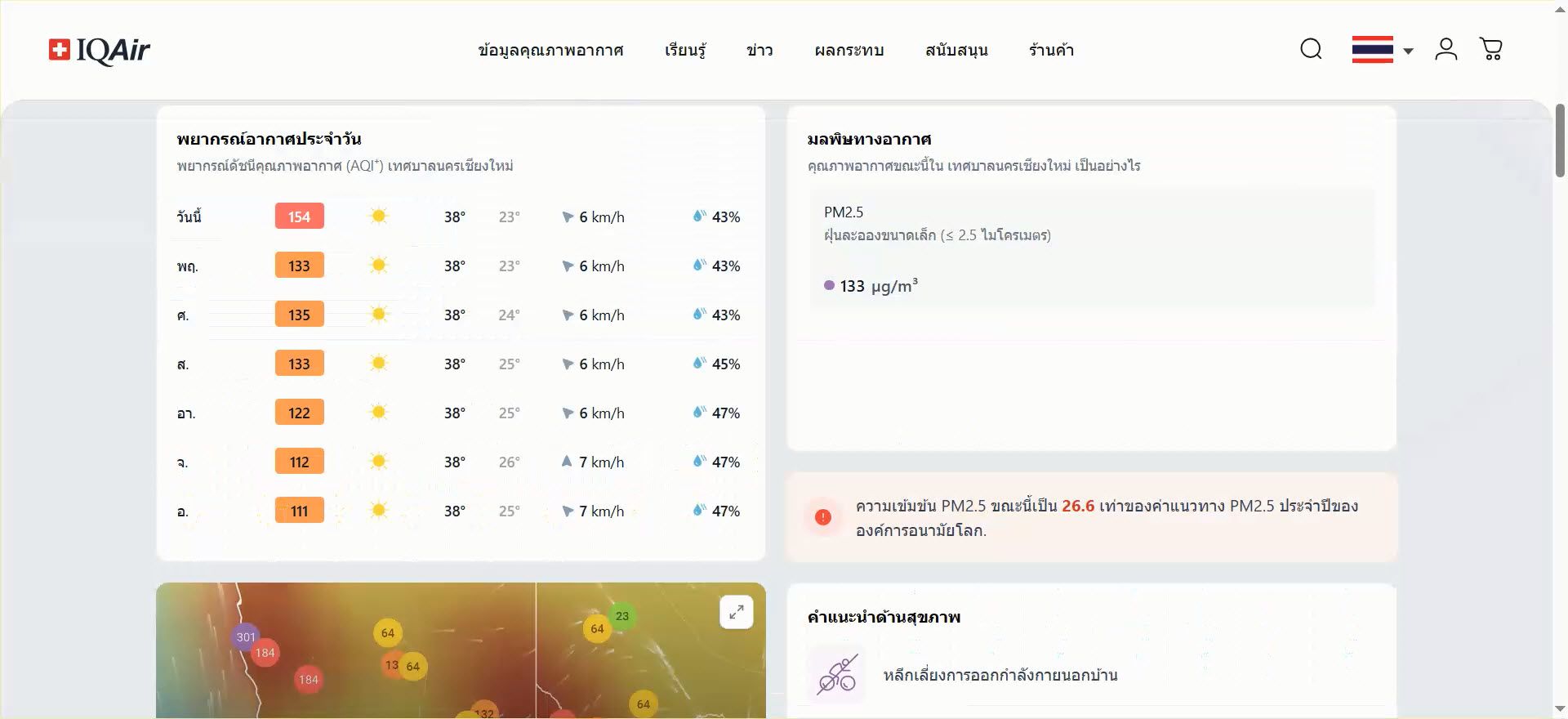Select the PM2.5 pollutant card
The height and width of the screenshot is (719, 1568).
(1091, 248)
